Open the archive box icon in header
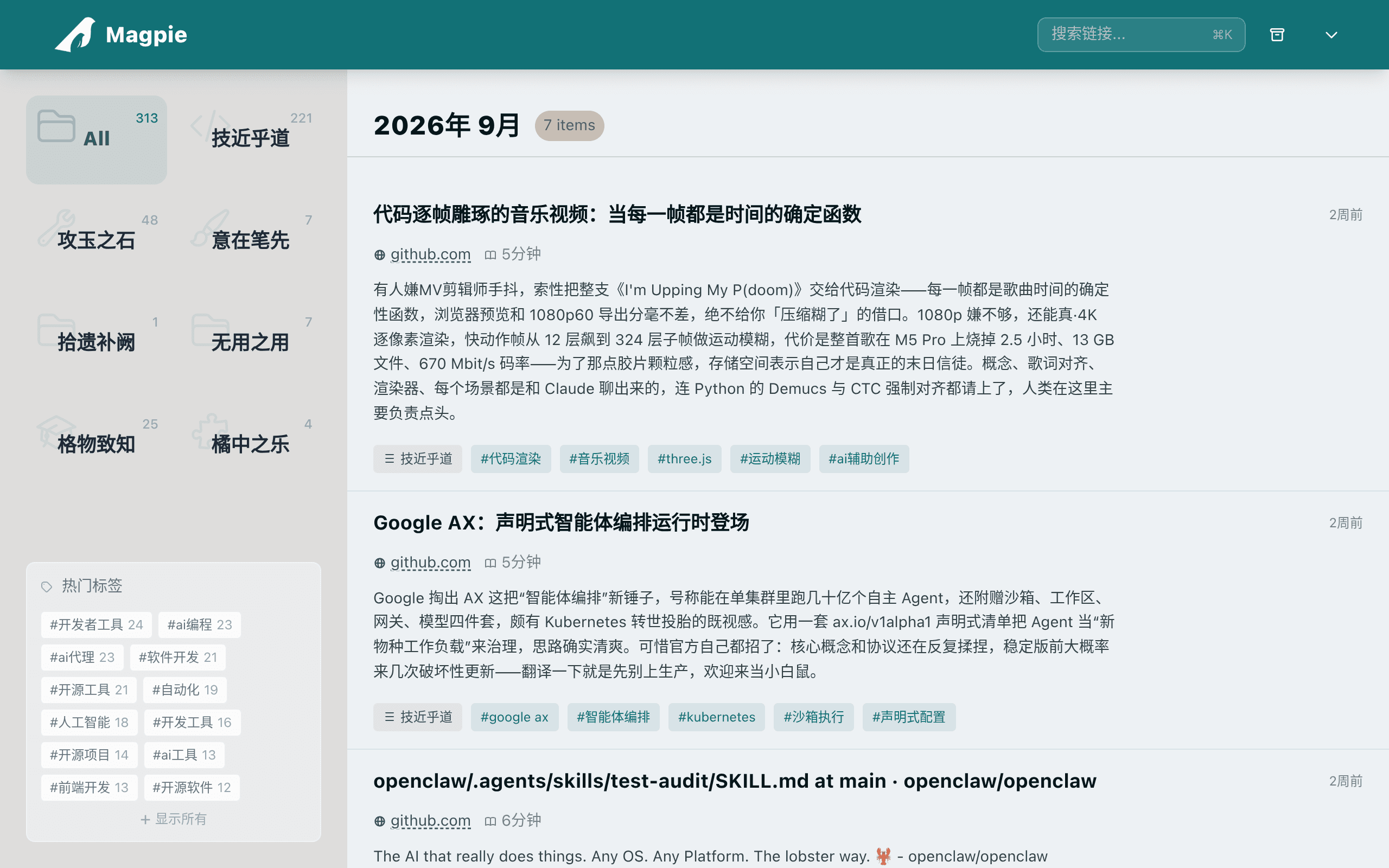Image resolution: width=1389 pixels, height=868 pixels. coord(1277,34)
